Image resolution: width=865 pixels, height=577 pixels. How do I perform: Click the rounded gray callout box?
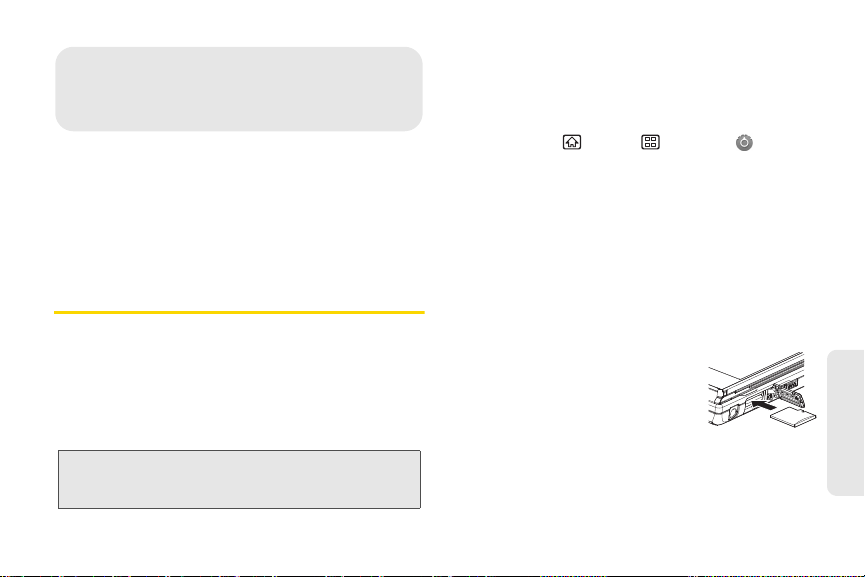(x=239, y=89)
